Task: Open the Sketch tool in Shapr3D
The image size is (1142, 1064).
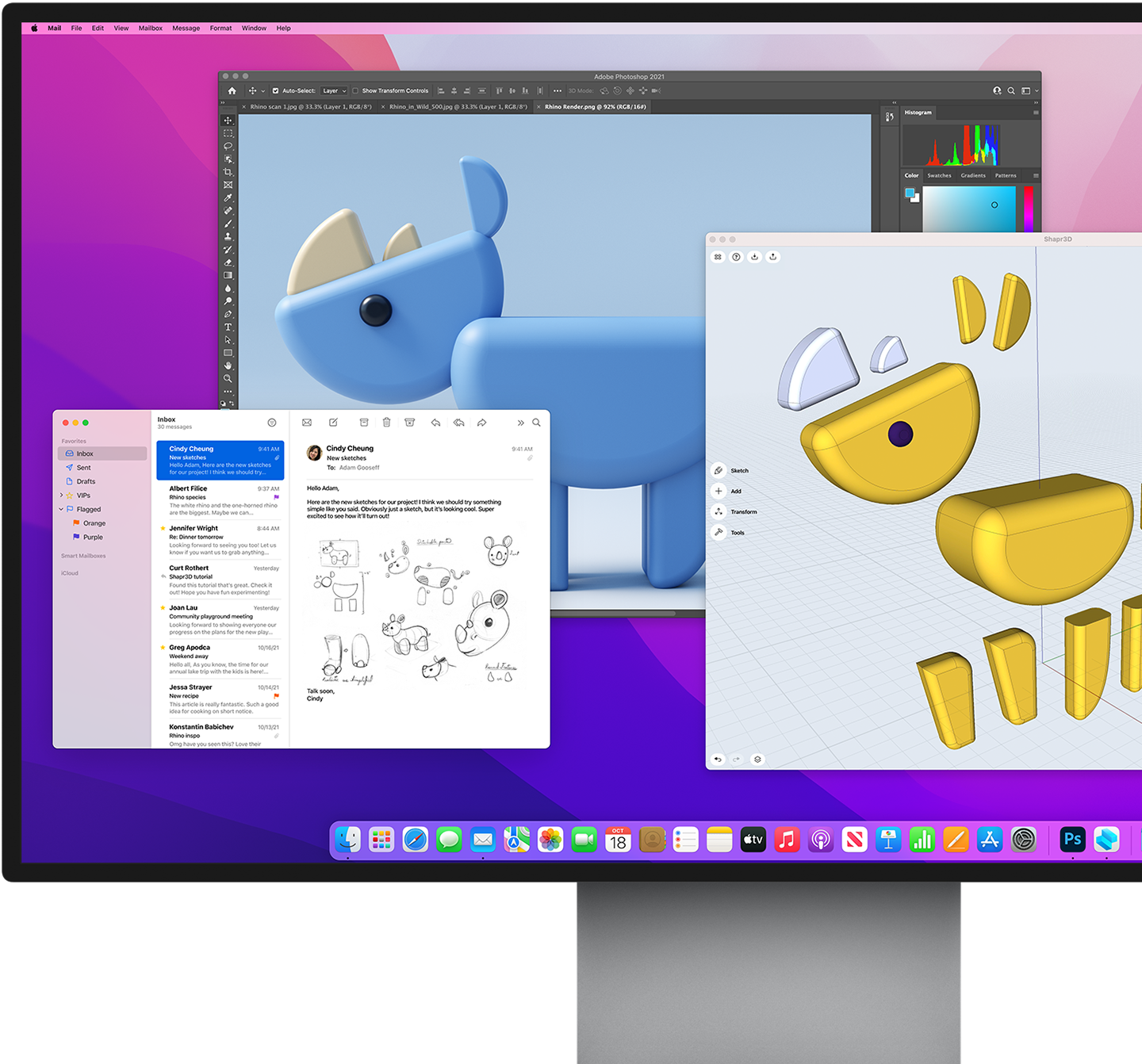Action: 719,470
